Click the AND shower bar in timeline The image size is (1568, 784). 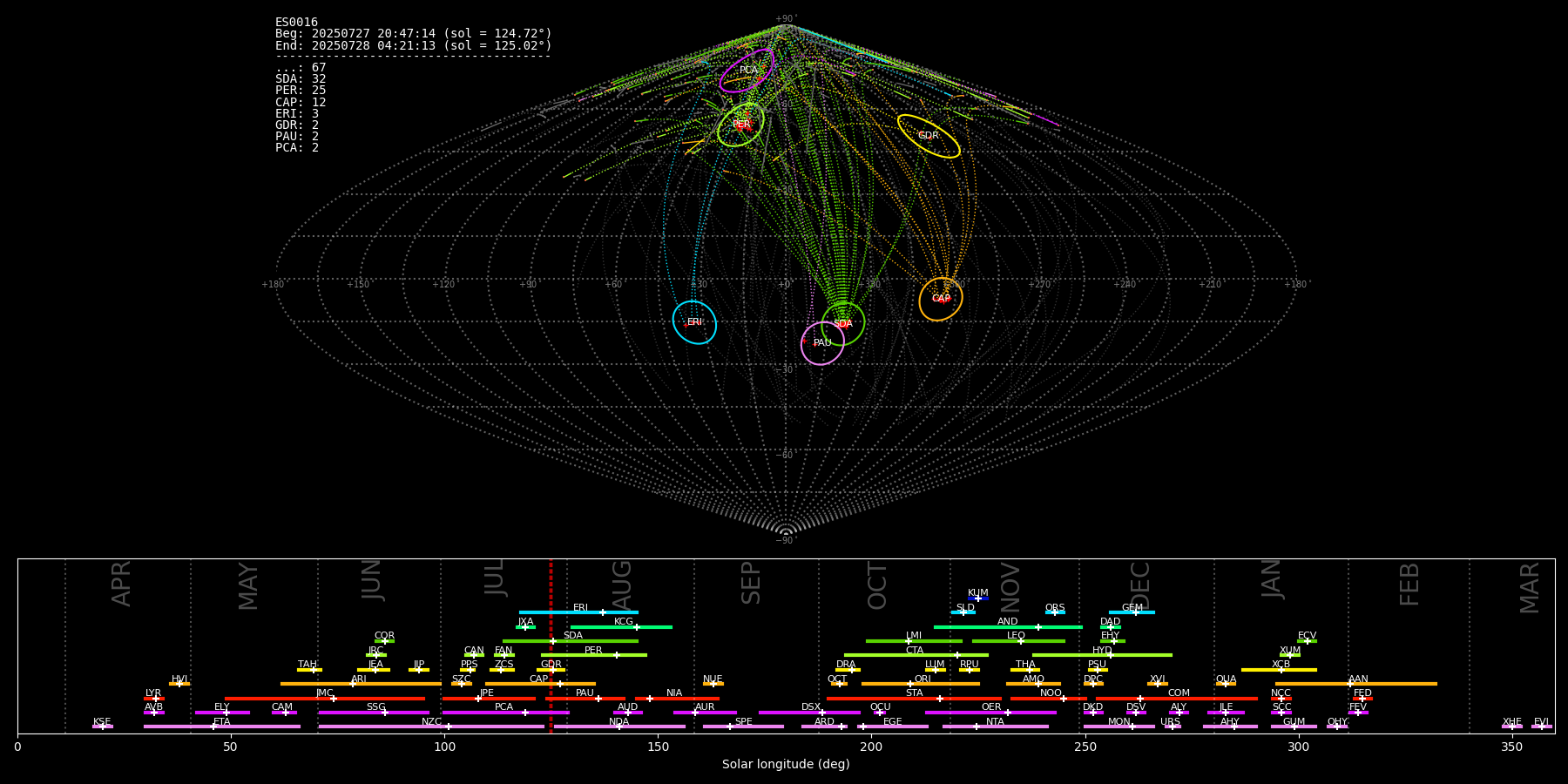[1008, 626]
